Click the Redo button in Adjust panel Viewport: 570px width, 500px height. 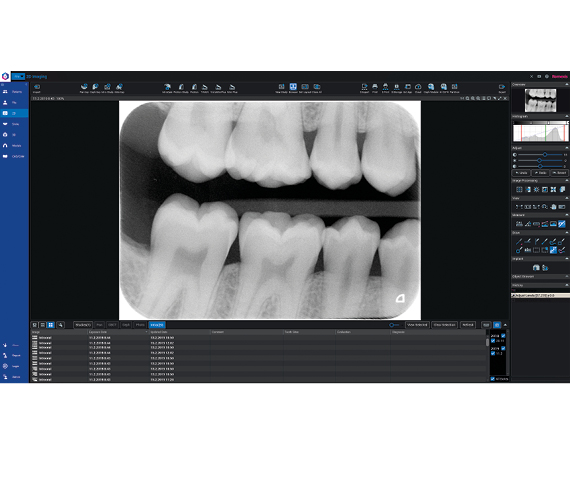coord(540,173)
